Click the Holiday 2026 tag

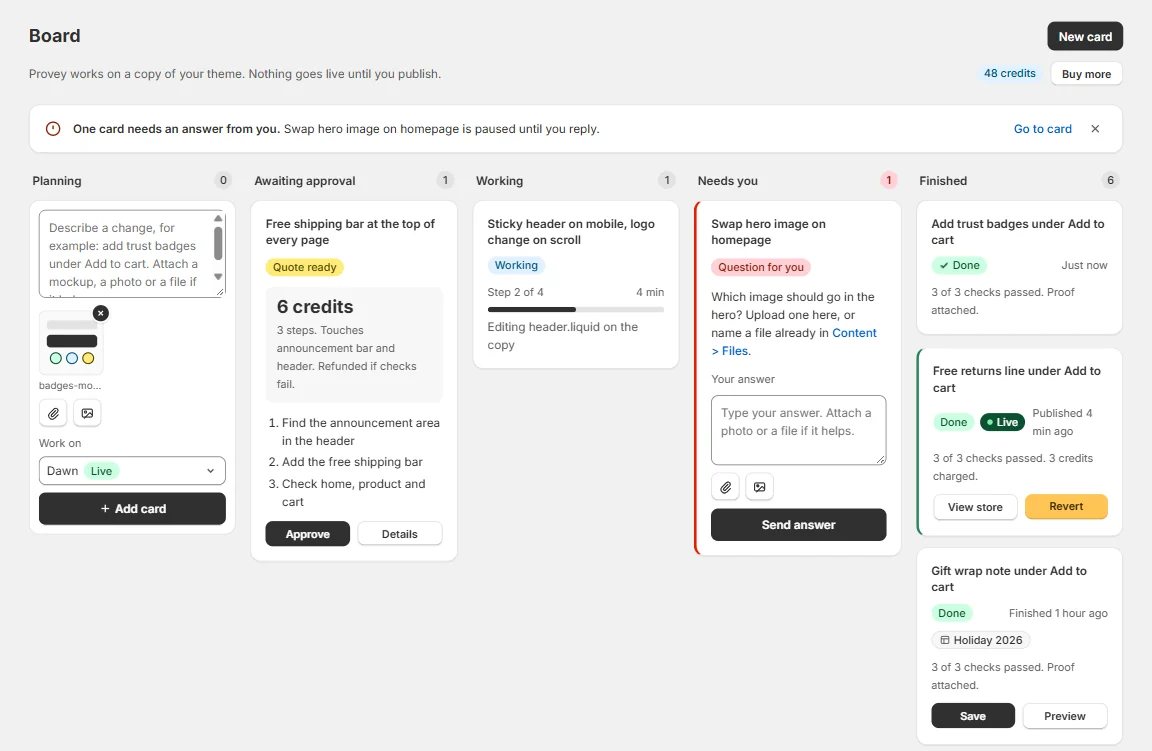(x=981, y=640)
